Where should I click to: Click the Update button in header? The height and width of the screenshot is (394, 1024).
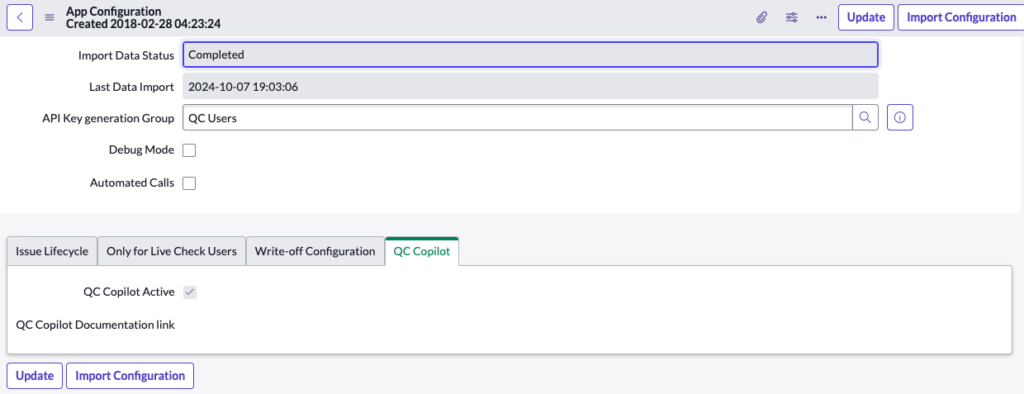866,18
